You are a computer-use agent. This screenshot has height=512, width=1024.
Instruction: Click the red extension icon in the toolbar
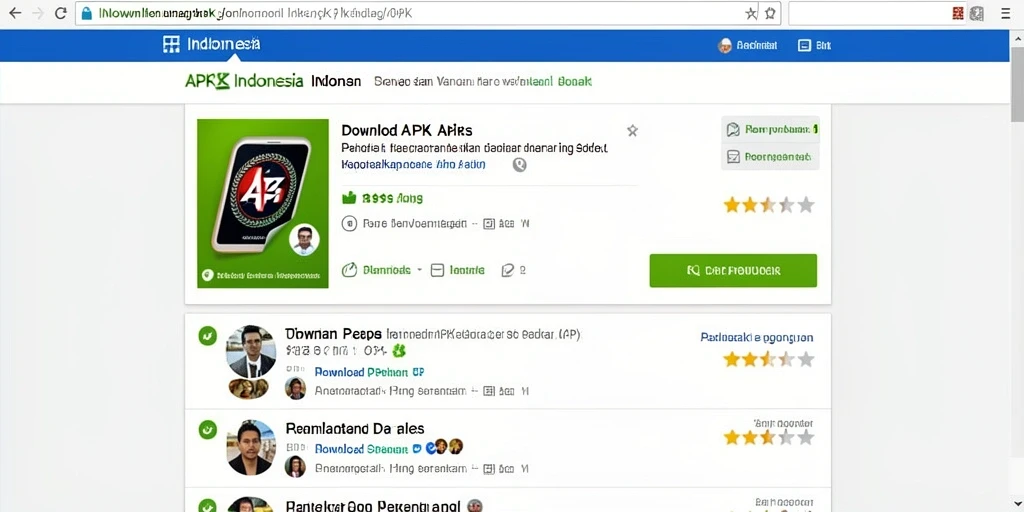coord(958,13)
